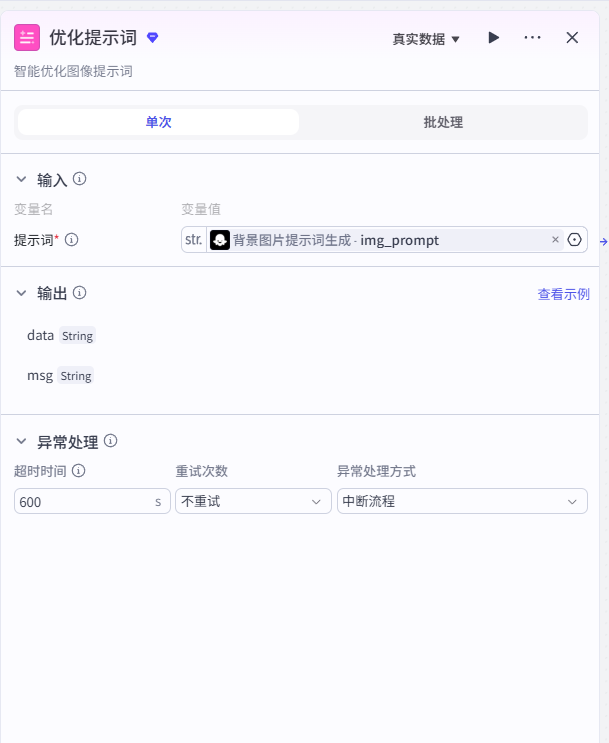Switch to the 批处理 tab
The width and height of the screenshot is (609, 743).
pos(443,122)
